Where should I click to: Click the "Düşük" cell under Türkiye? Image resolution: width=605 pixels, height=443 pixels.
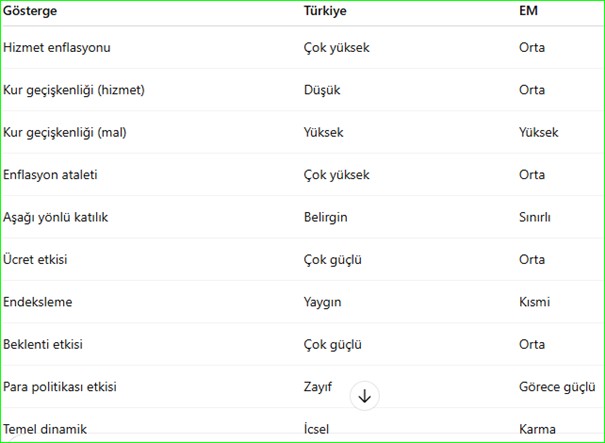[322, 90]
